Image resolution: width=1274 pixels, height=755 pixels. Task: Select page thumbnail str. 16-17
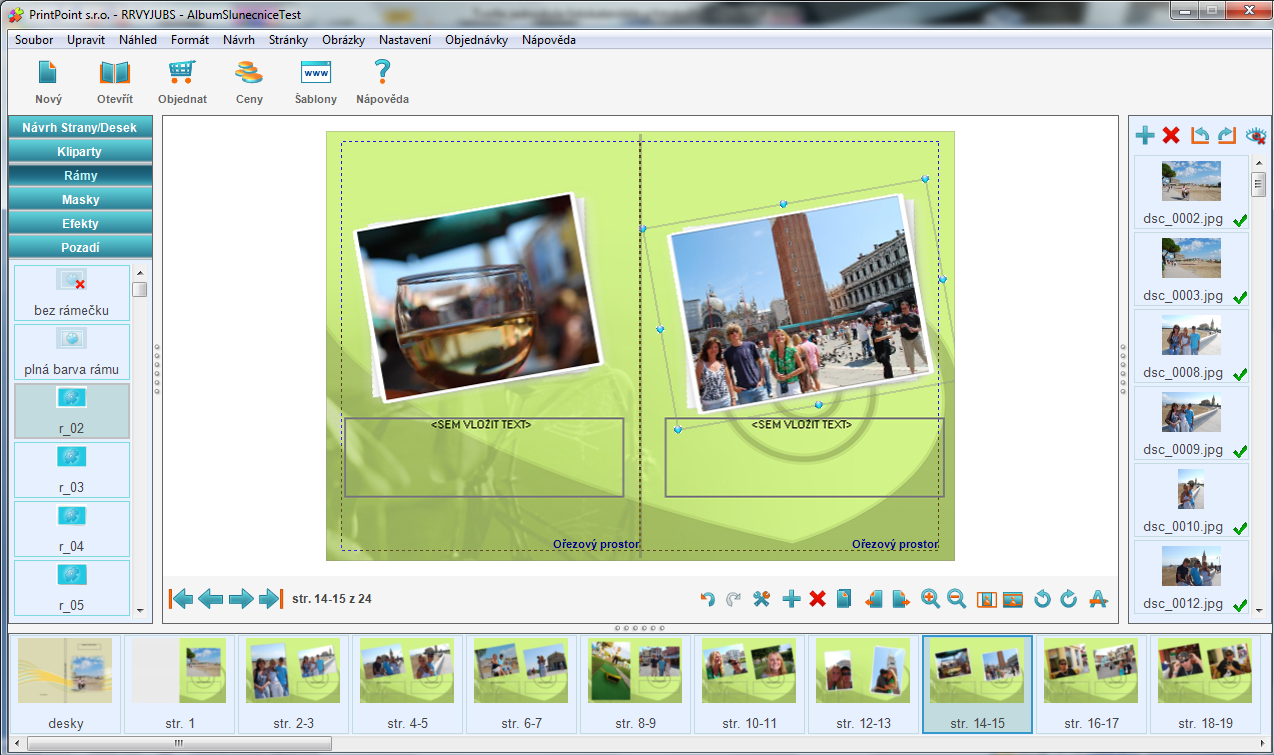tap(1091, 684)
